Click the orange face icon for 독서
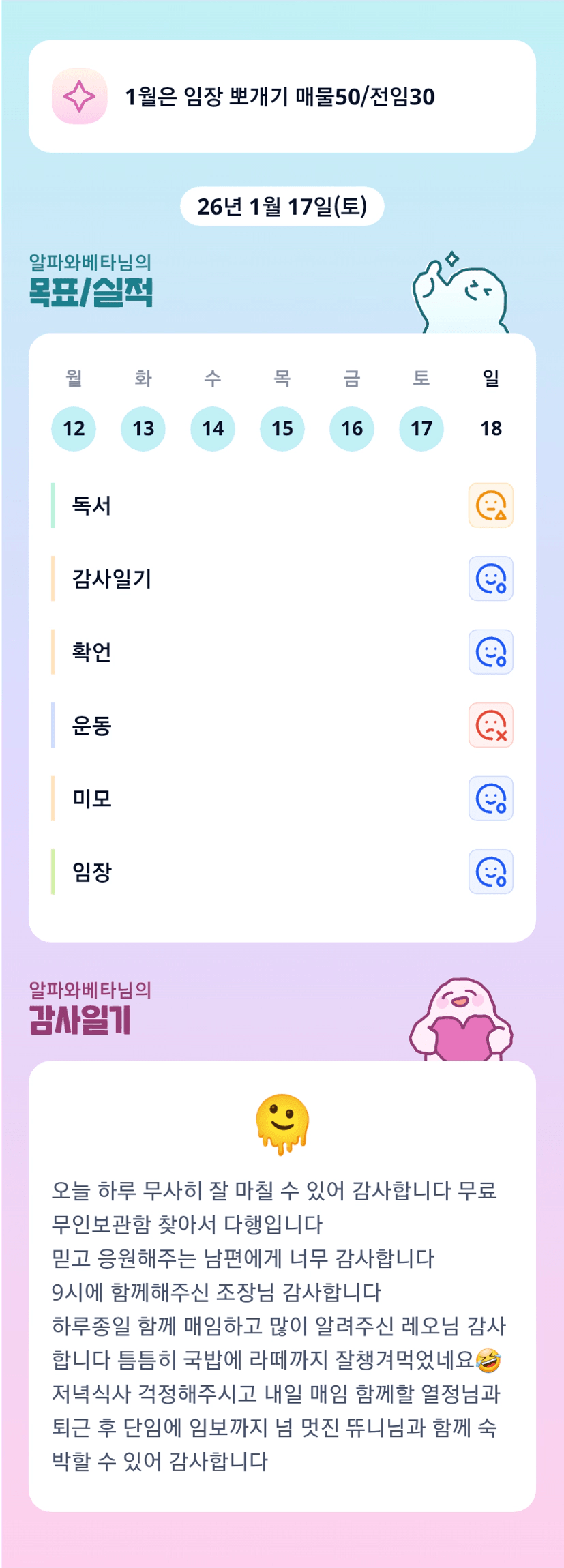 point(490,505)
